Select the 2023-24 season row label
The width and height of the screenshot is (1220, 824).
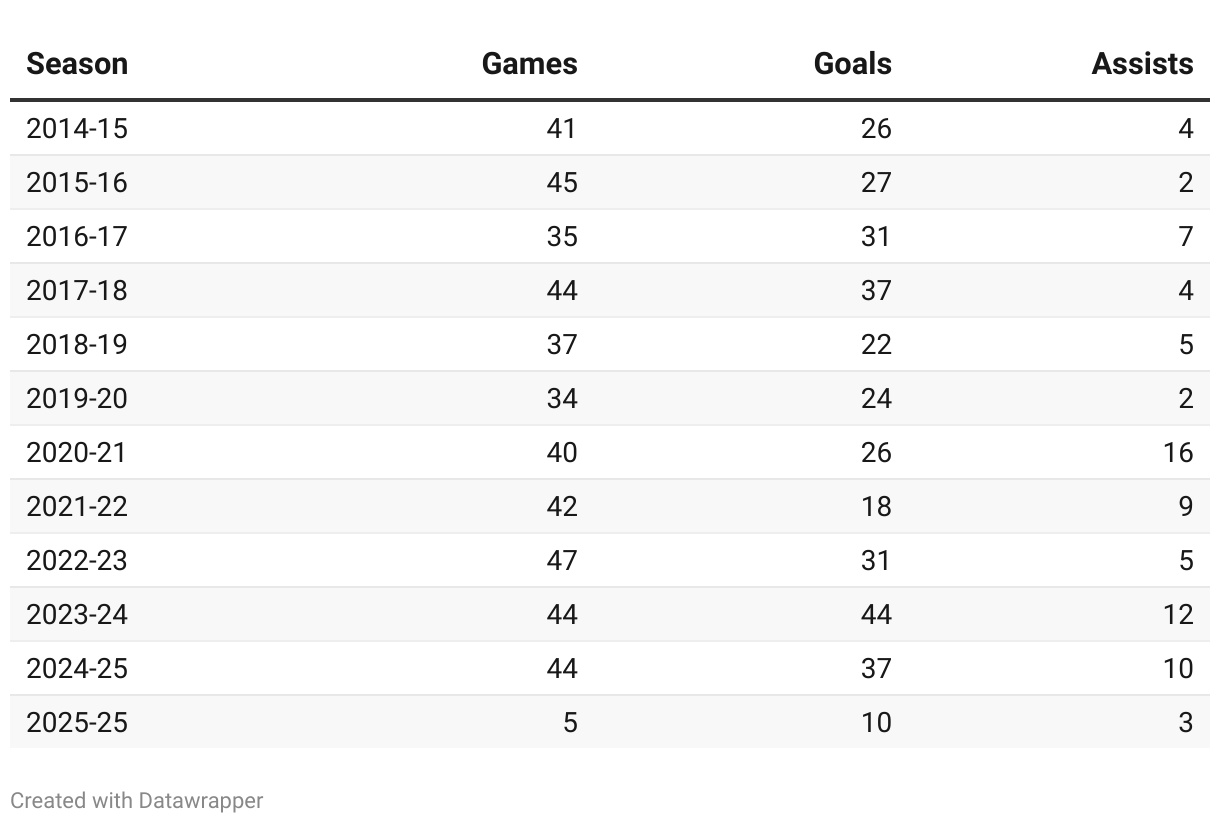pyautogui.click(x=77, y=615)
